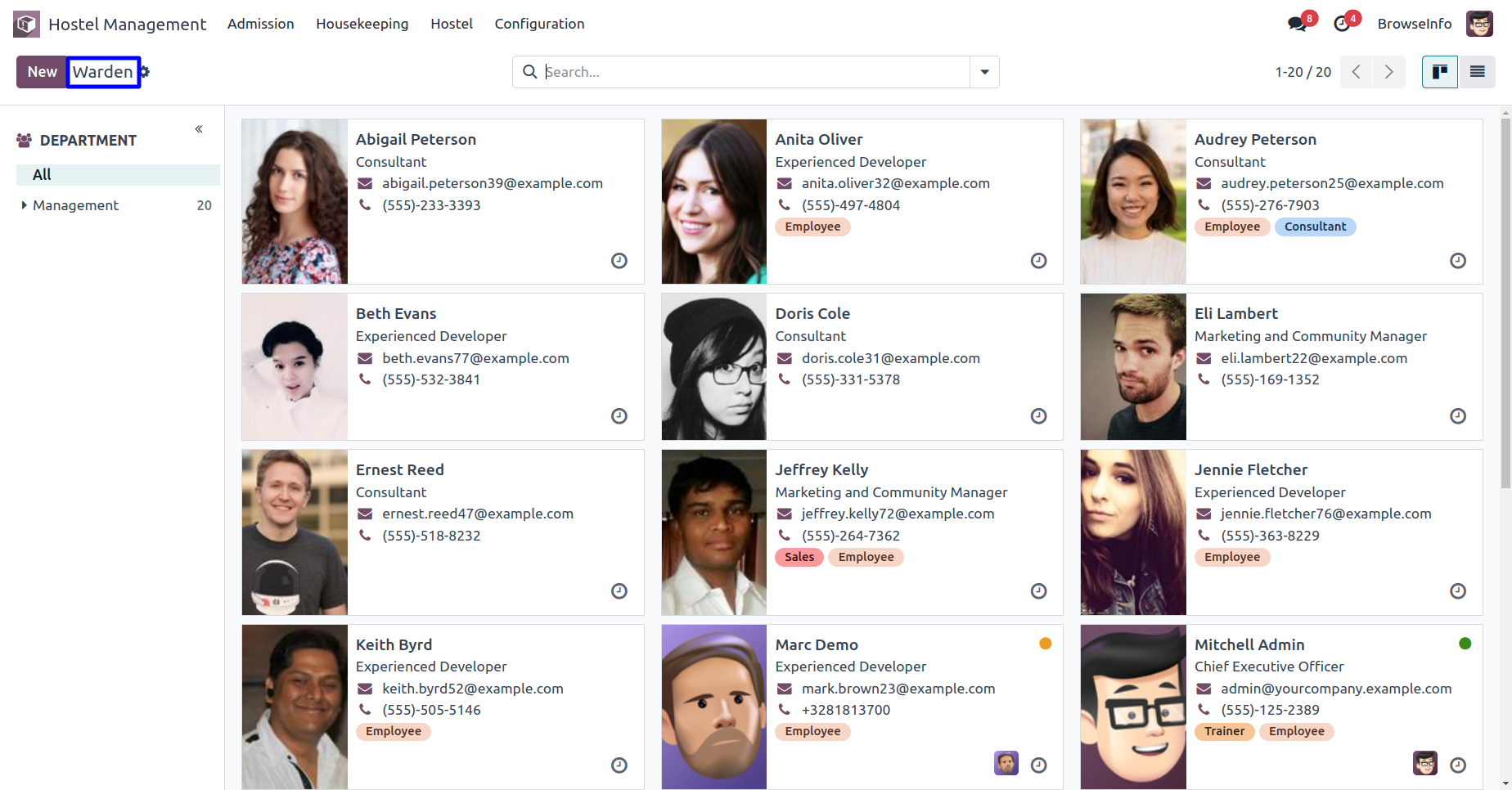Image resolution: width=1512 pixels, height=790 pixels.
Task: Select the All department filter
Action: (118, 174)
